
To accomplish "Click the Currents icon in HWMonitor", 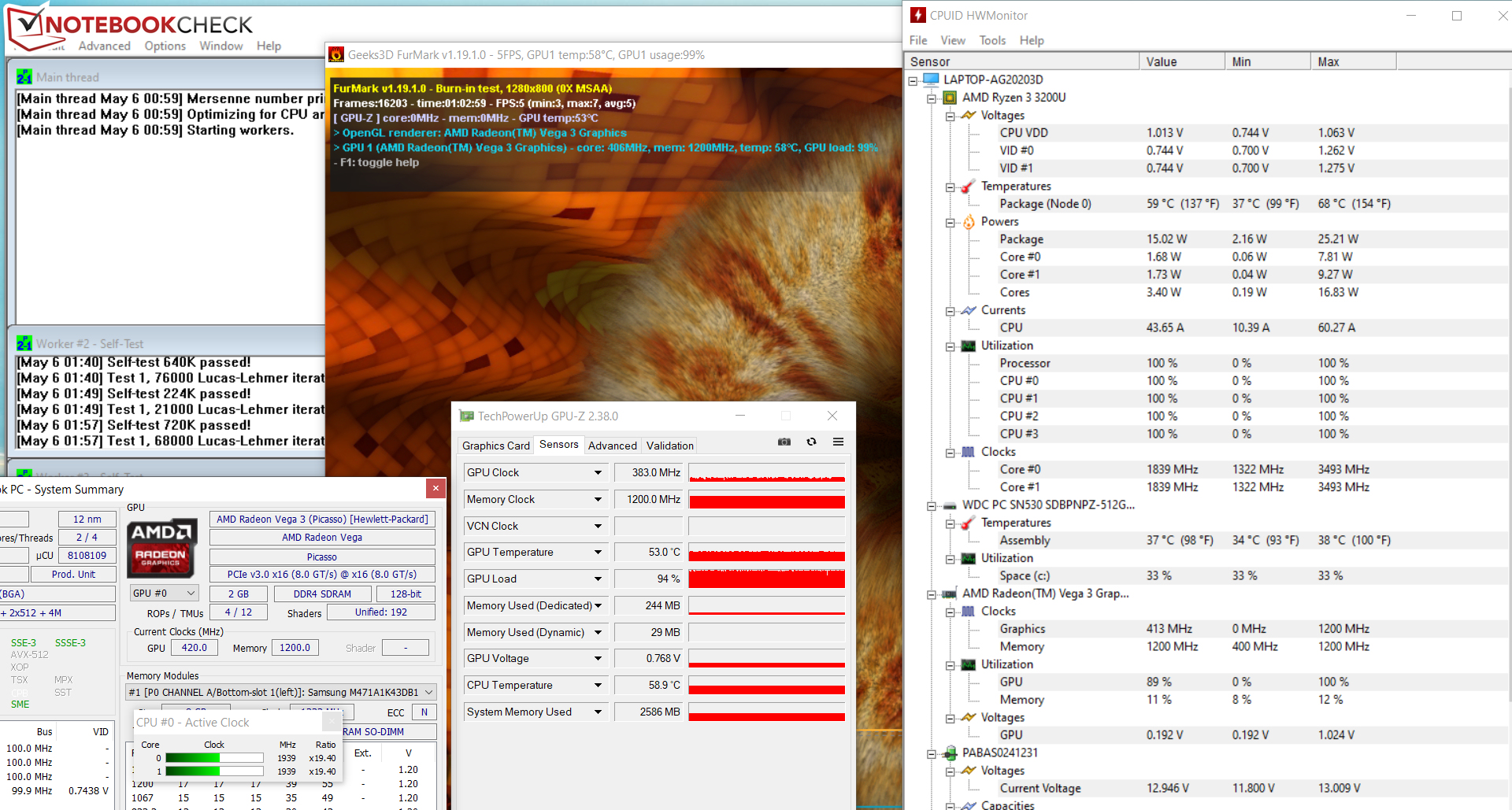I will 969,310.
